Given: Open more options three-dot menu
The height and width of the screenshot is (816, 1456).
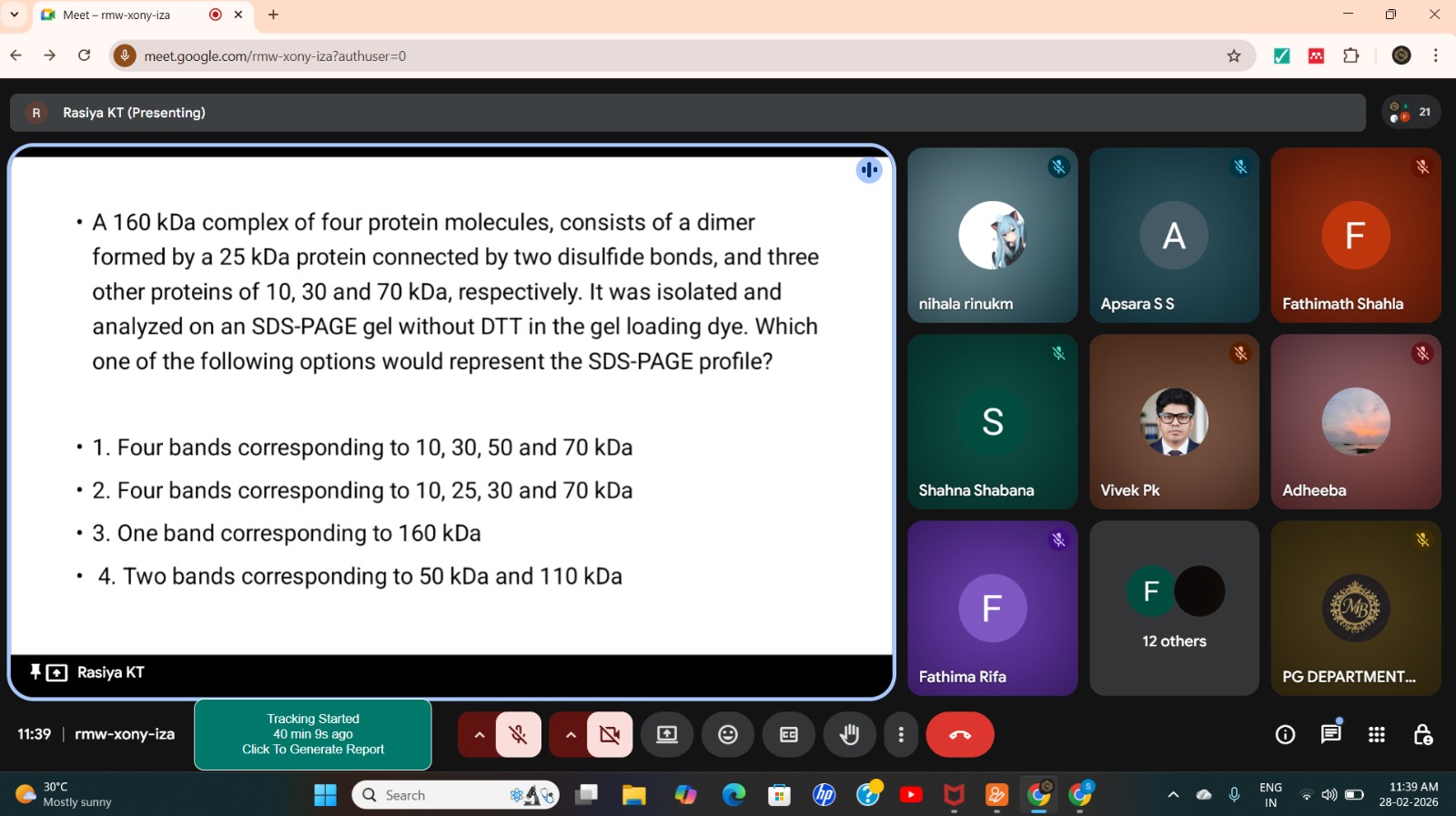Looking at the screenshot, I should (901, 735).
